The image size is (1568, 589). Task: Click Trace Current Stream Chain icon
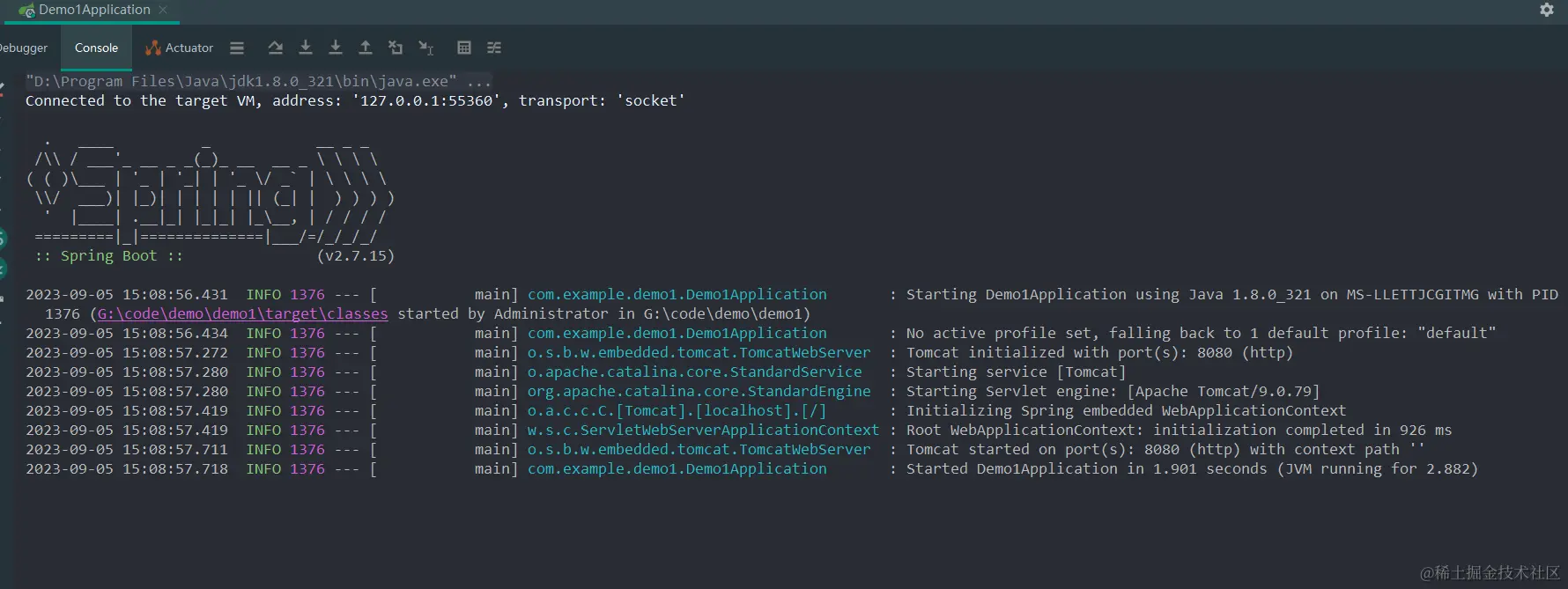(x=494, y=48)
